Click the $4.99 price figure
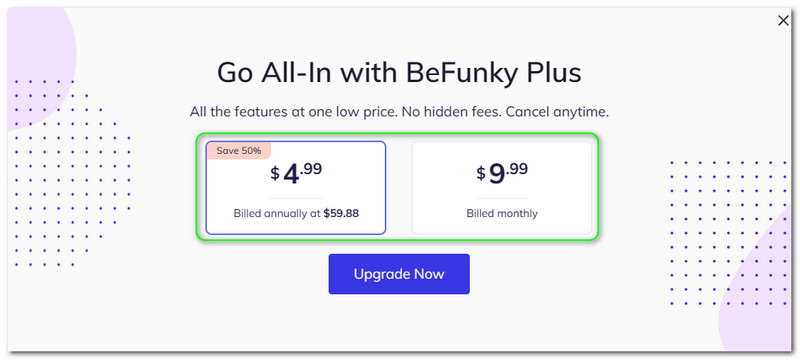This screenshot has height=360, width=800. click(x=296, y=173)
